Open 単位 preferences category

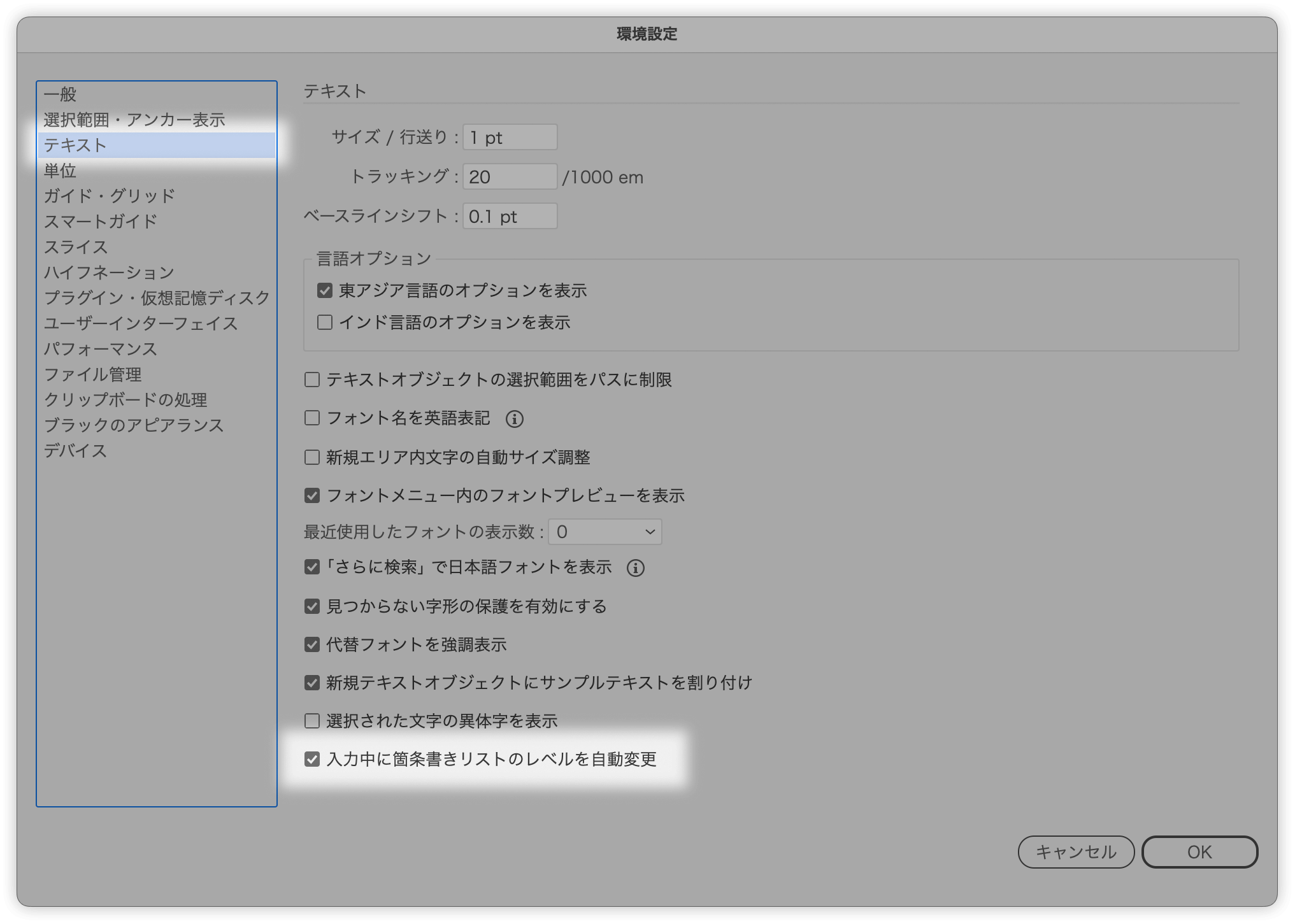tap(61, 171)
